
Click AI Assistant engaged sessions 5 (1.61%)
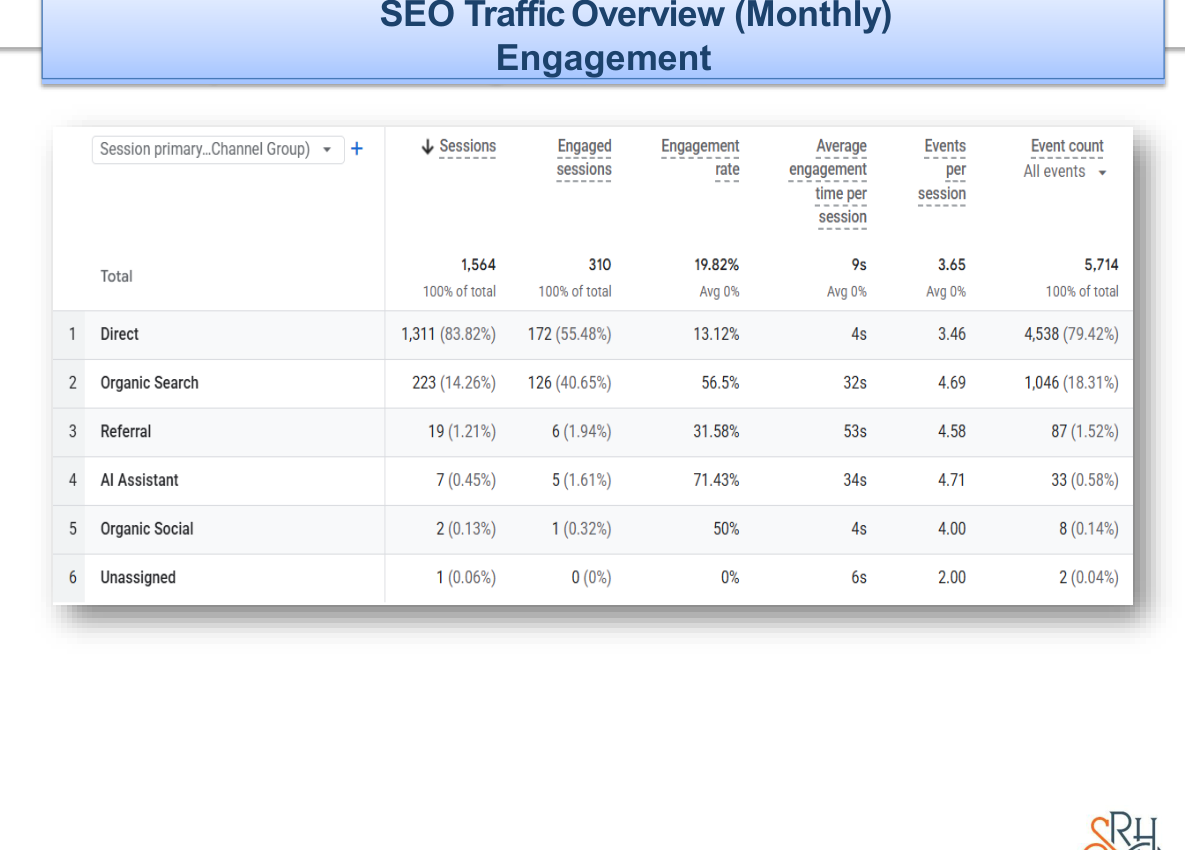point(581,480)
